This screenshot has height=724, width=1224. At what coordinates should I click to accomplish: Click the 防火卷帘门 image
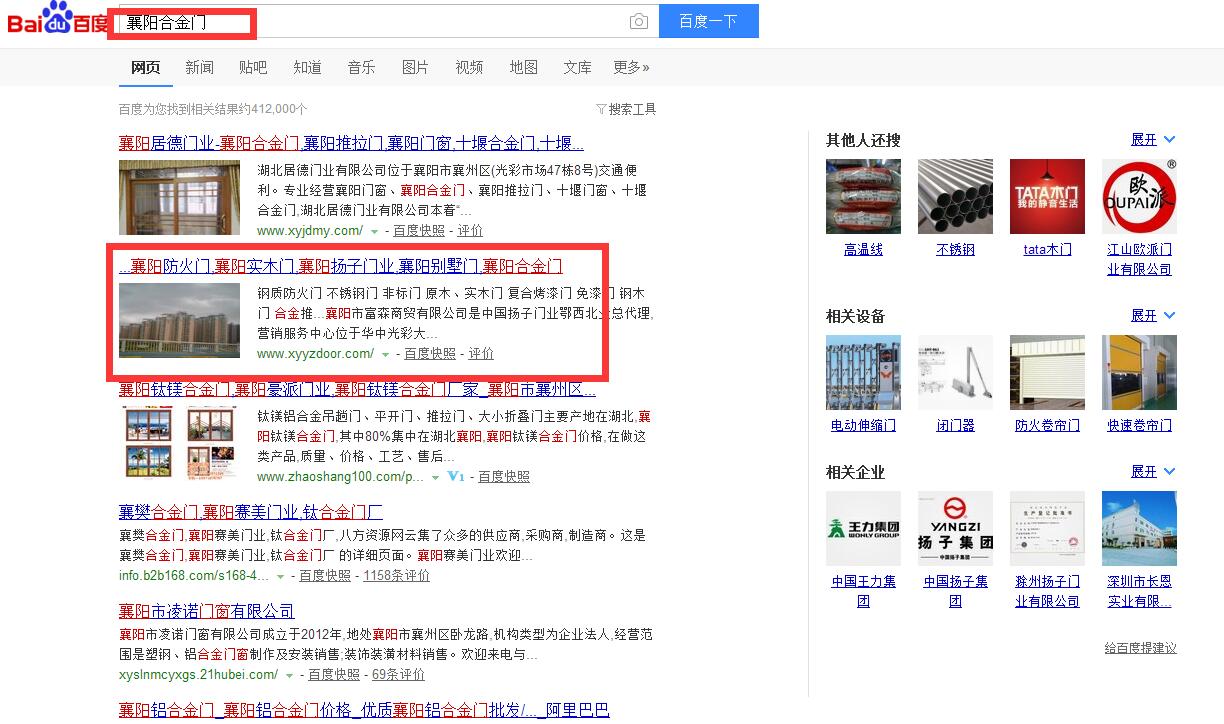coord(1047,372)
